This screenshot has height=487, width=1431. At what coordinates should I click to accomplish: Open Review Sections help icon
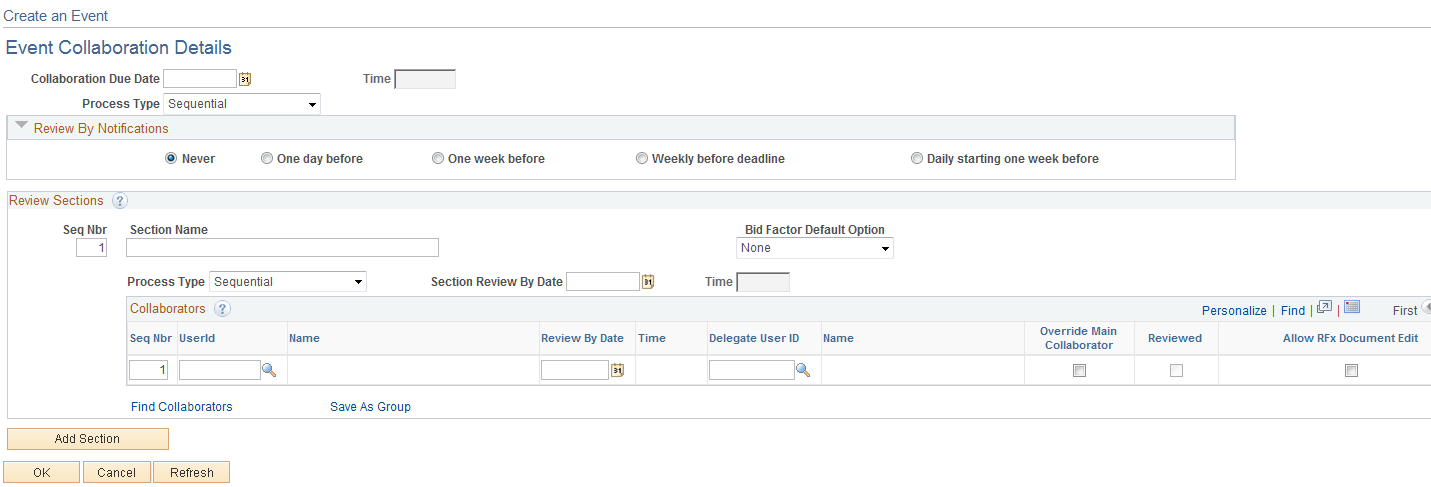tap(120, 201)
